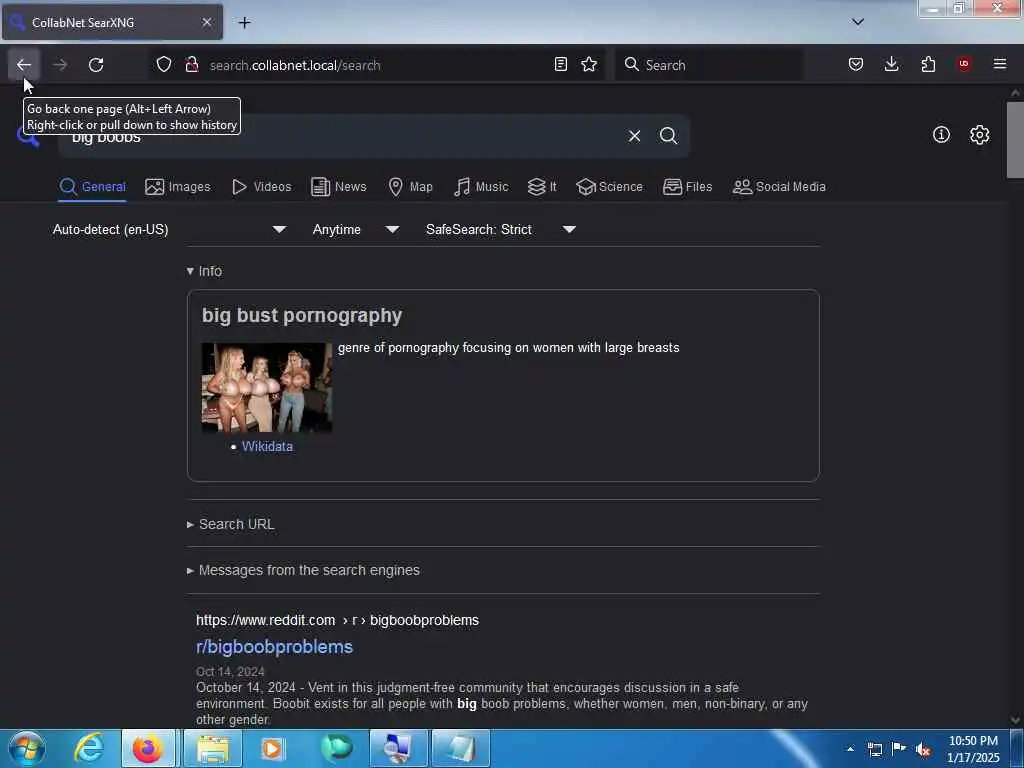Open a new browser tab

click(x=244, y=22)
